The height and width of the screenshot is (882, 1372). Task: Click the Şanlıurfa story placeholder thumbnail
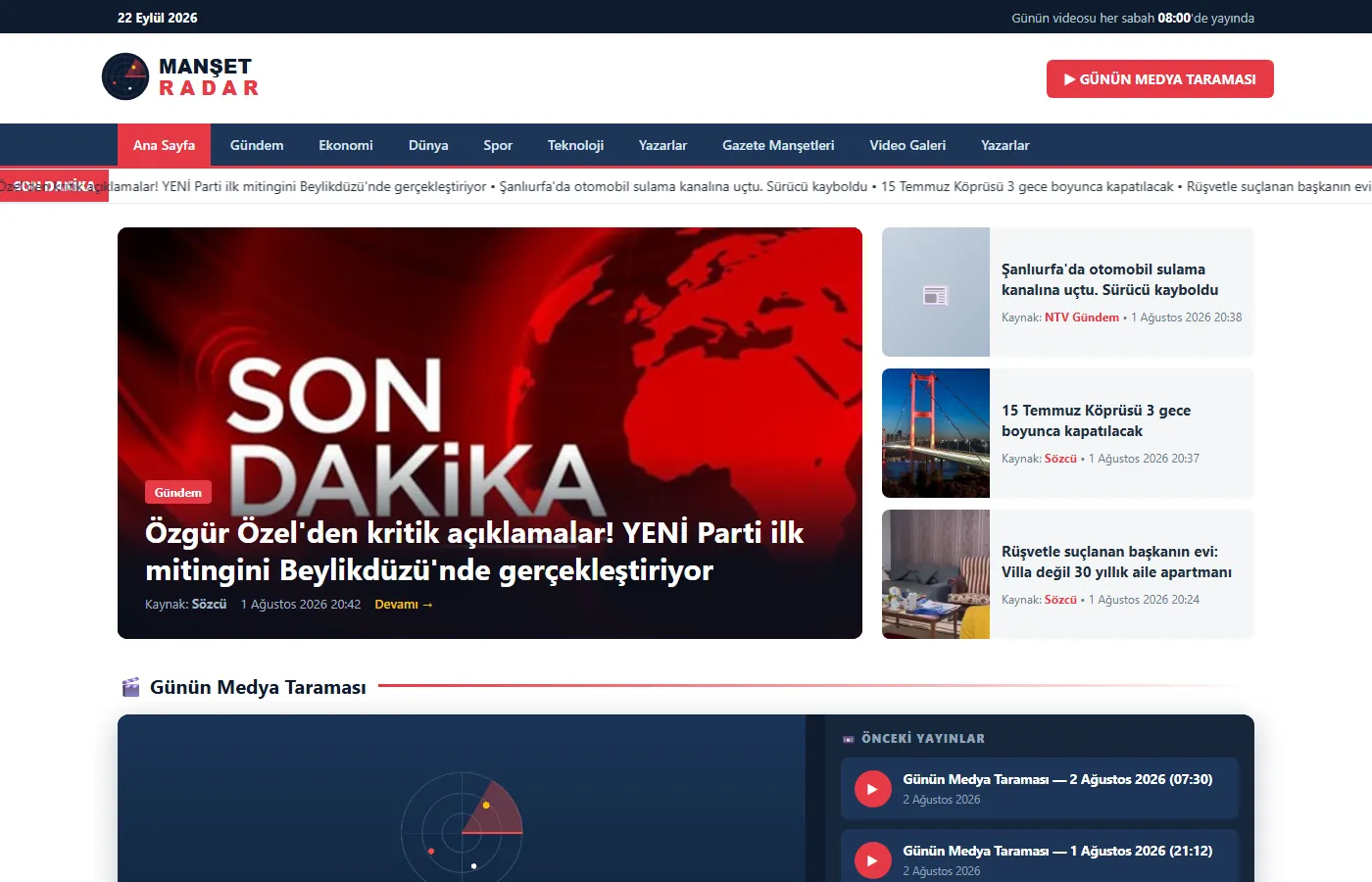point(936,292)
